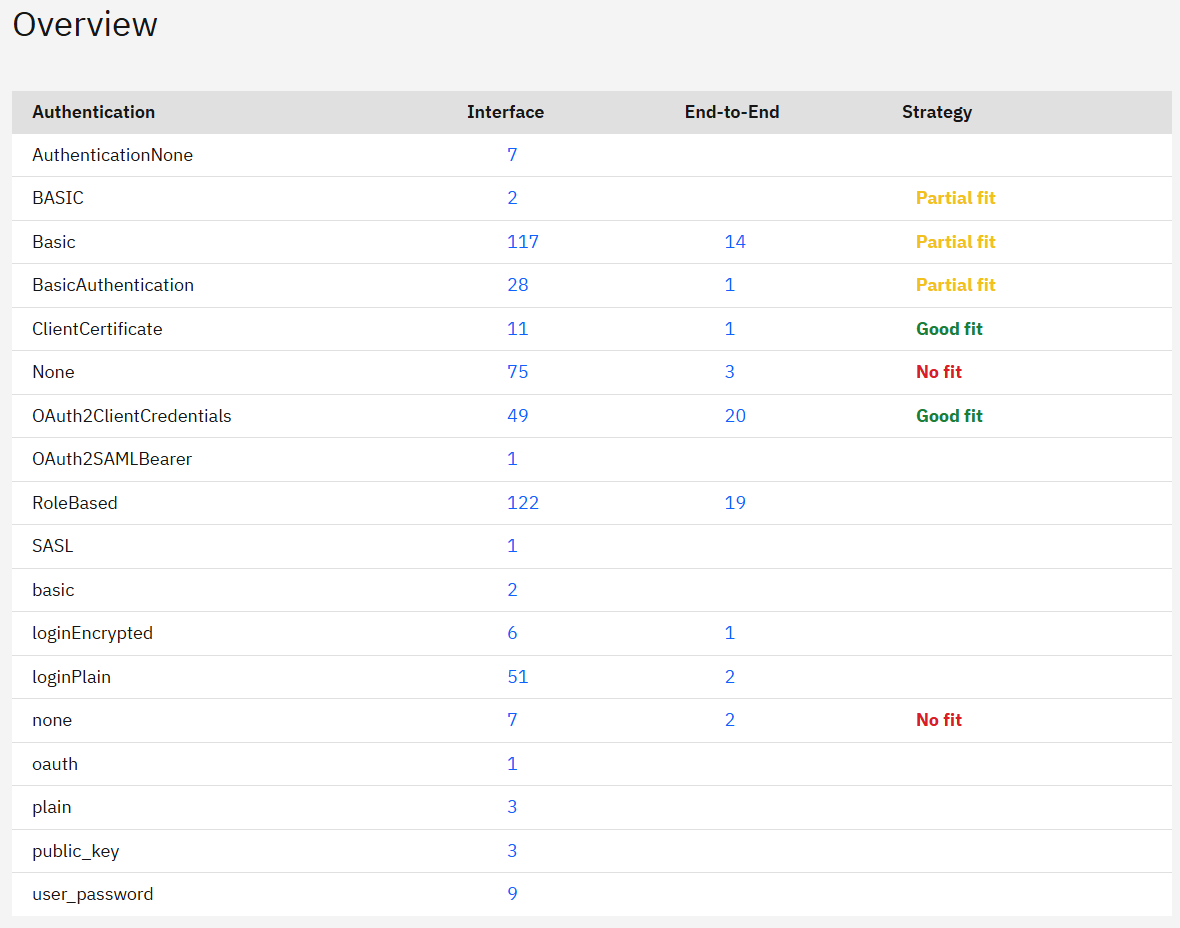
Task: Select the 19 End-to-End count for RoleBased
Action: tap(735, 503)
